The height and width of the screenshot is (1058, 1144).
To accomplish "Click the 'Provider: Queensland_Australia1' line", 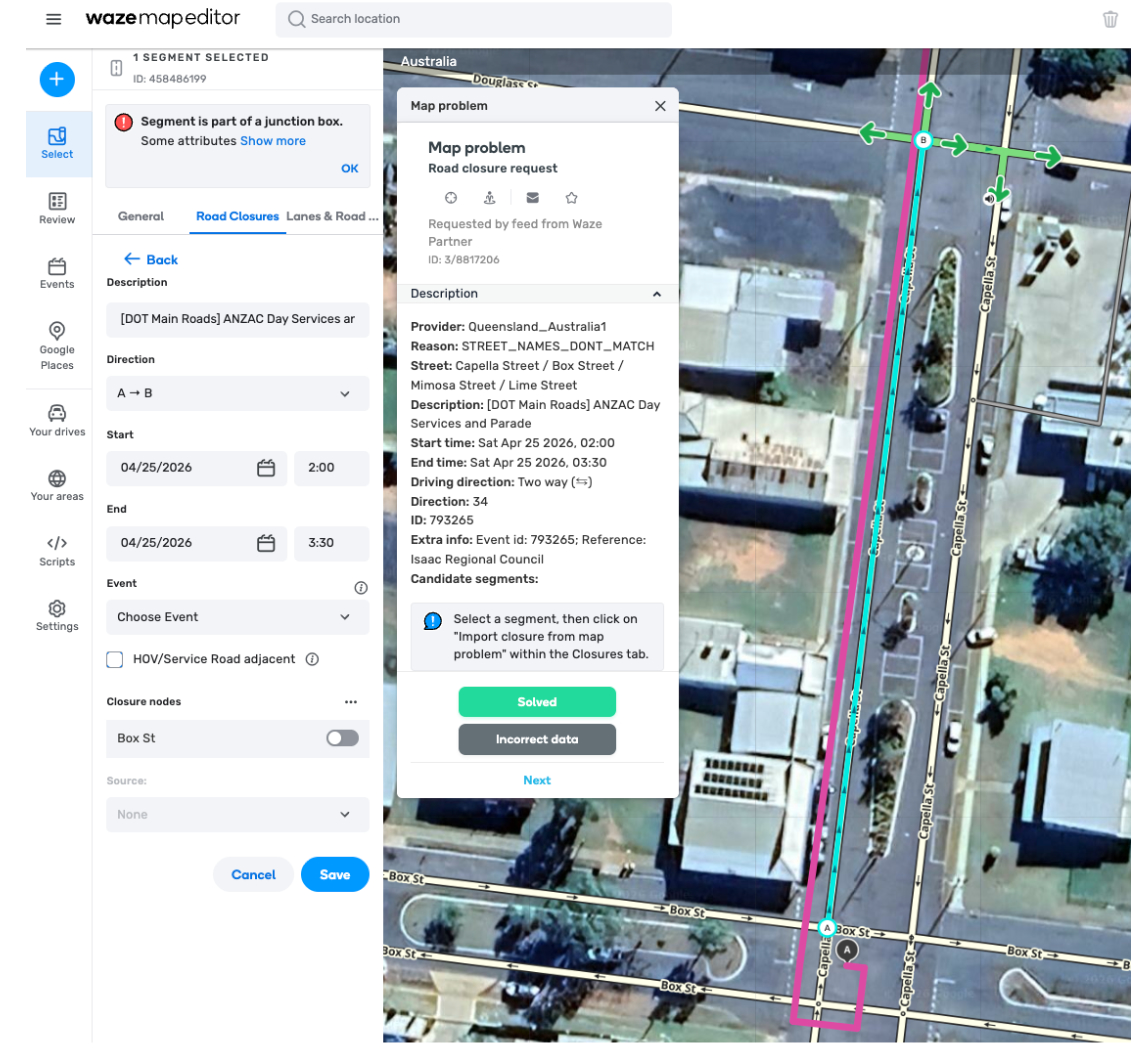I will click(x=509, y=327).
